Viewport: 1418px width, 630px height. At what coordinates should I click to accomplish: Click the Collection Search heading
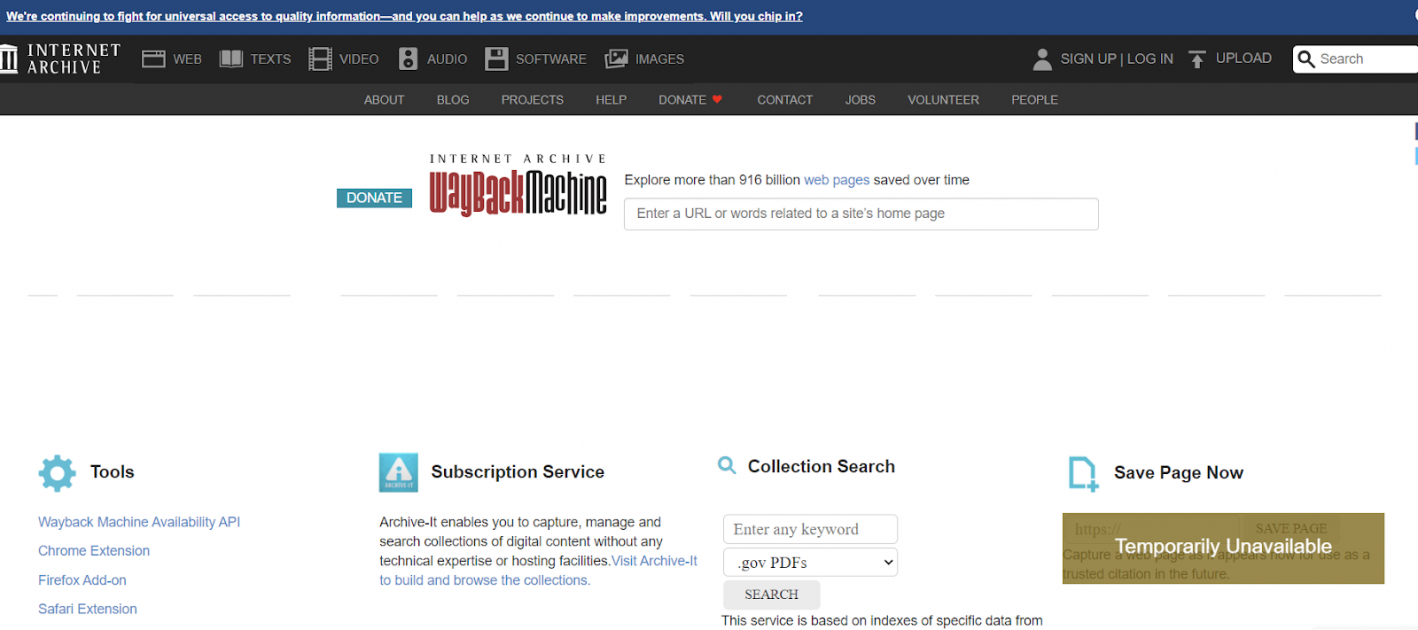pos(821,466)
